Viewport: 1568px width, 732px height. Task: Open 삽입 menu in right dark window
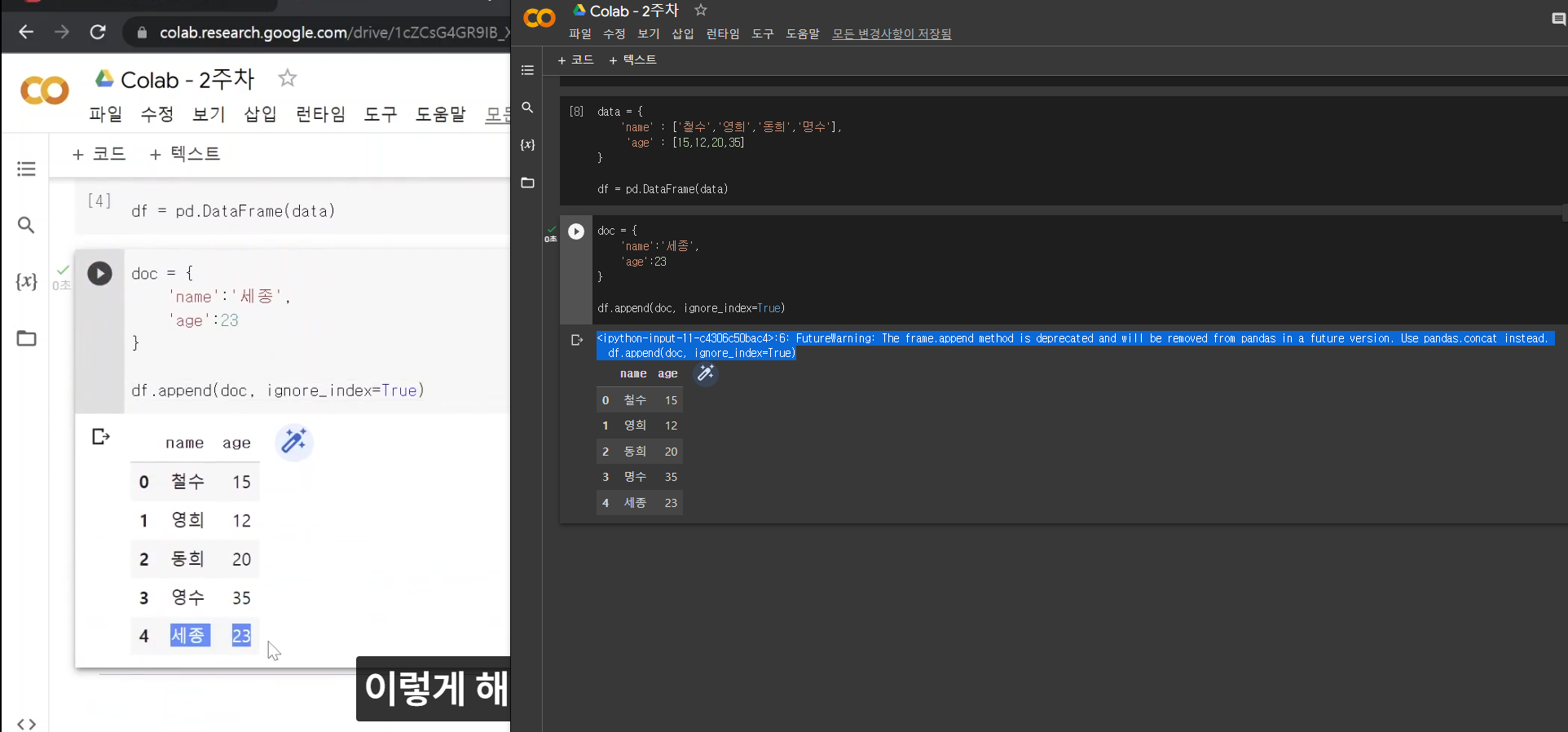pos(683,33)
